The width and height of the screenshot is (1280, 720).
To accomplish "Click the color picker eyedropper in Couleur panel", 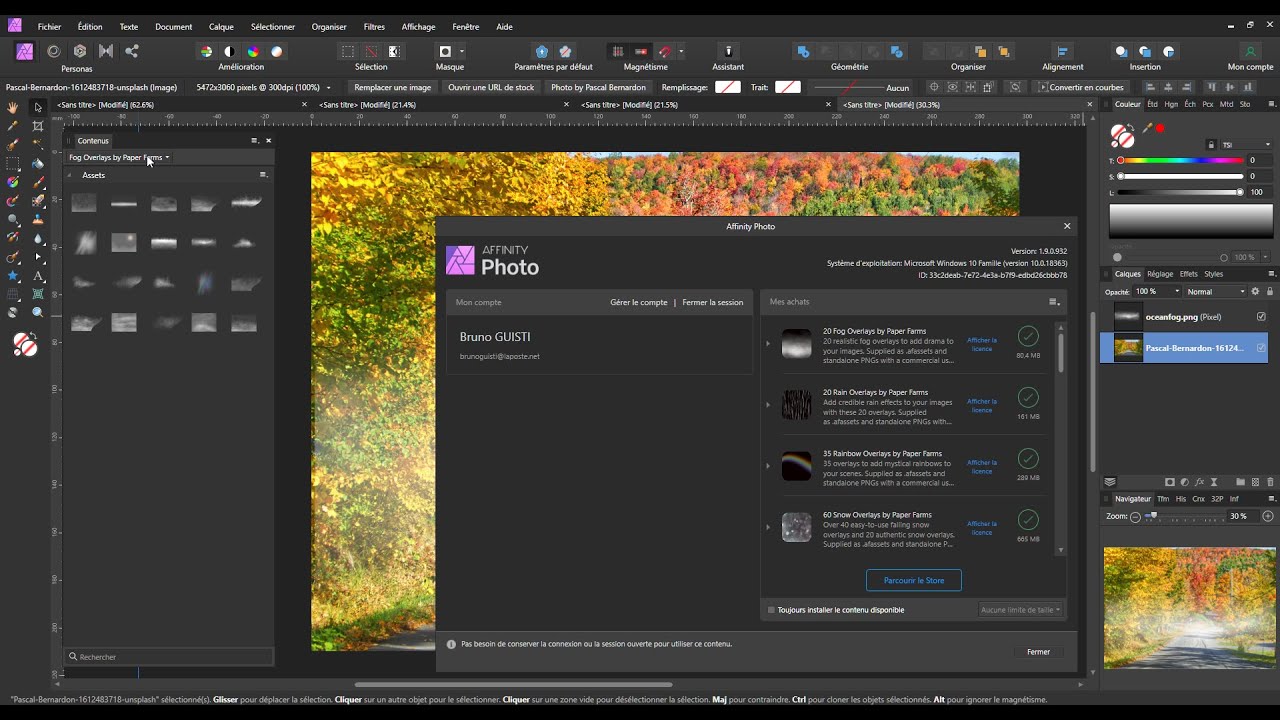I will (1147, 128).
